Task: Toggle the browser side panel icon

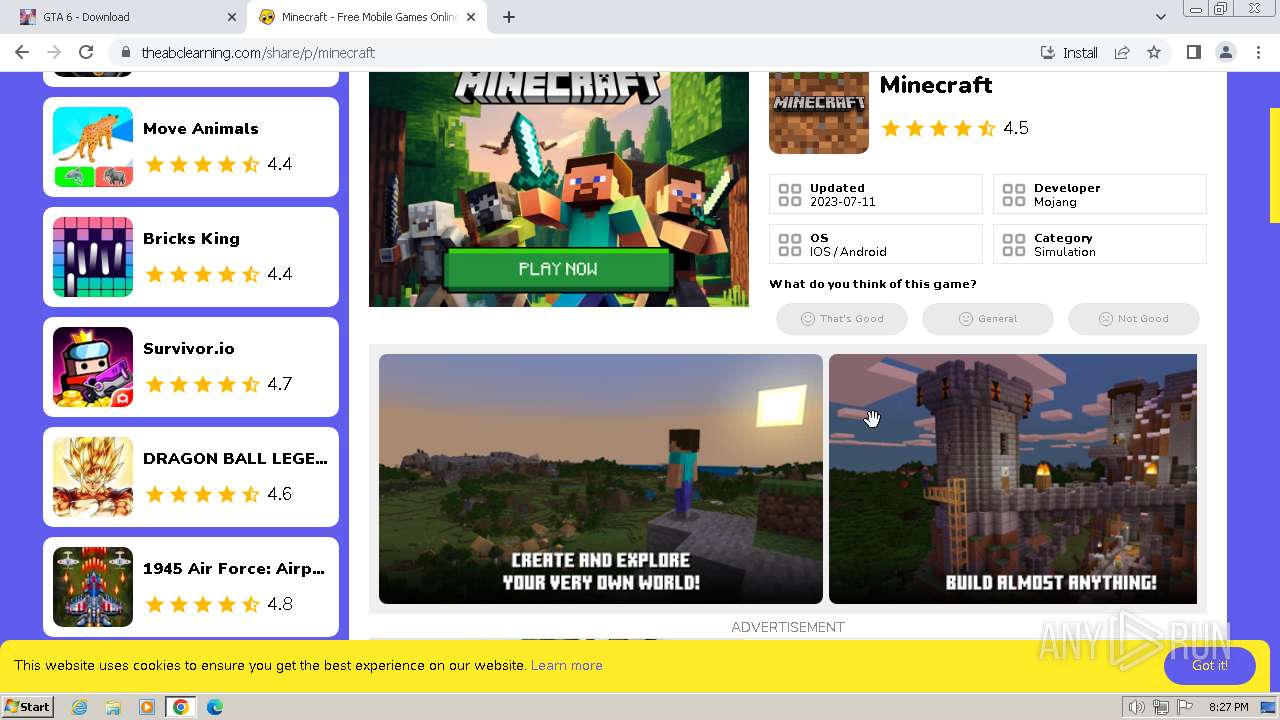Action: 1193,52
